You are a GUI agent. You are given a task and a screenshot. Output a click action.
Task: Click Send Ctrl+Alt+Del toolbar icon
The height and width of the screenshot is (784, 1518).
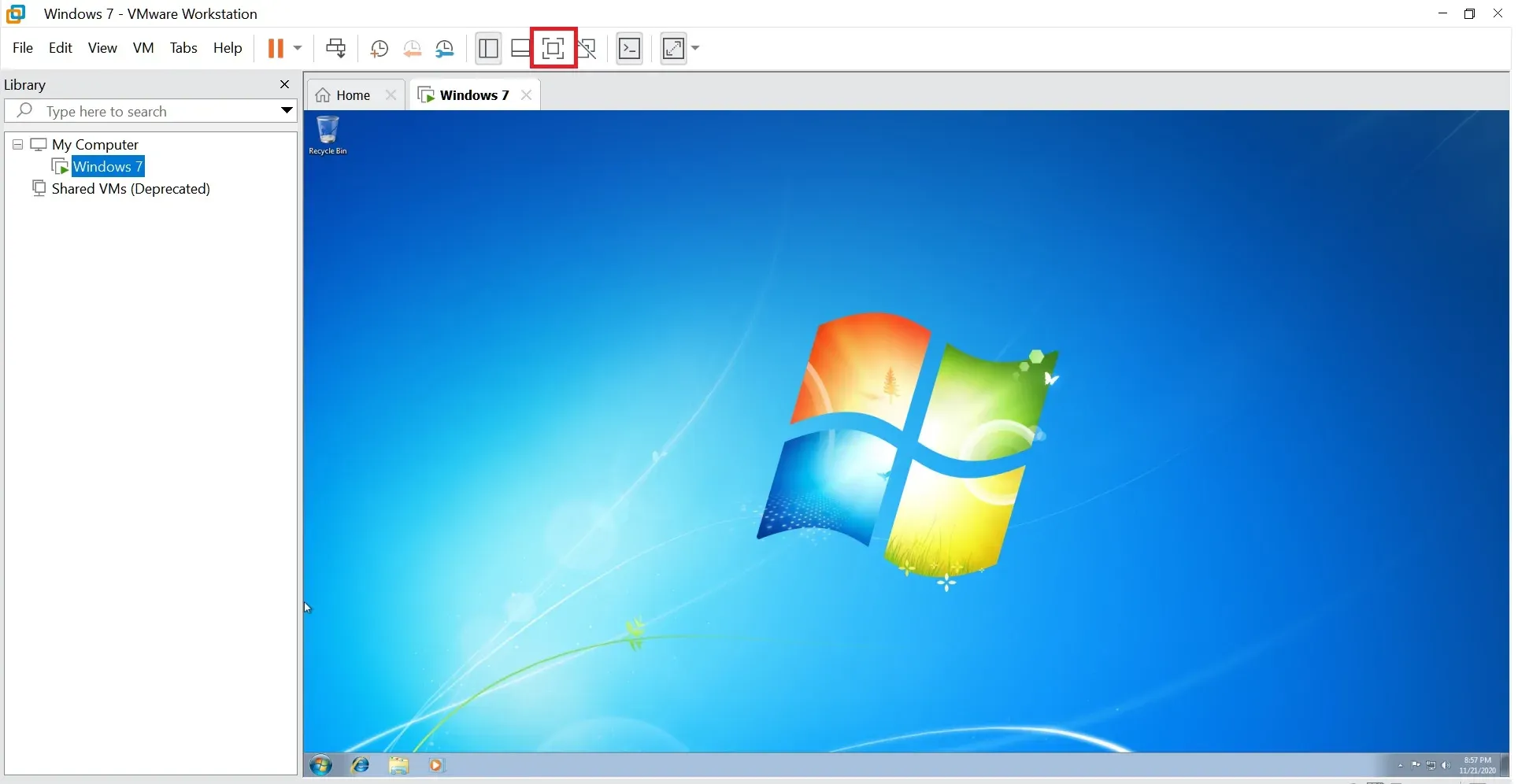coord(336,49)
